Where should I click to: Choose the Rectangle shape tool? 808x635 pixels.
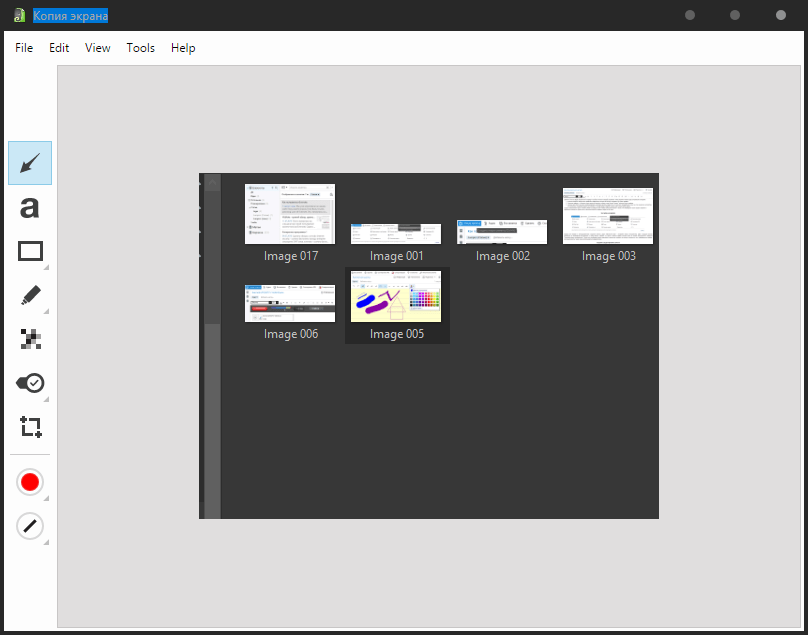(x=30, y=251)
